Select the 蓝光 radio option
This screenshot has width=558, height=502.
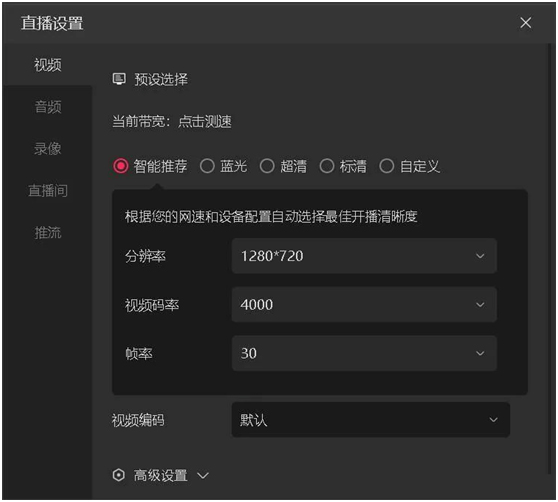[207, 166]
